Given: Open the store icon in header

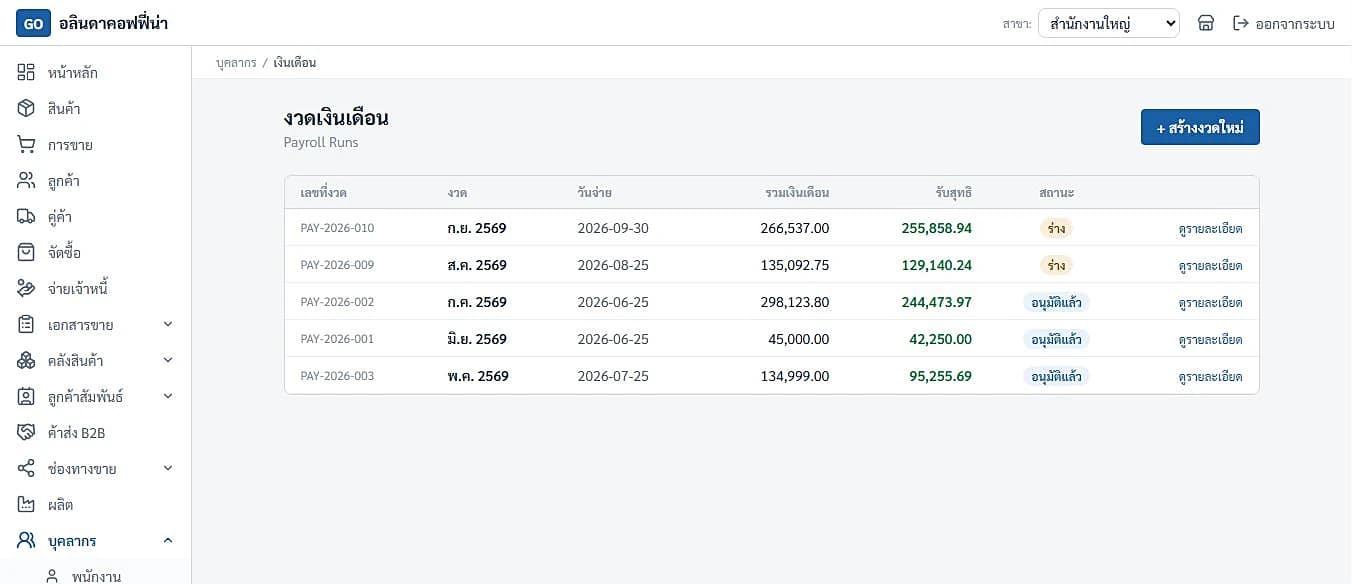Looking at the screenshot, I should click(1206, 23).
